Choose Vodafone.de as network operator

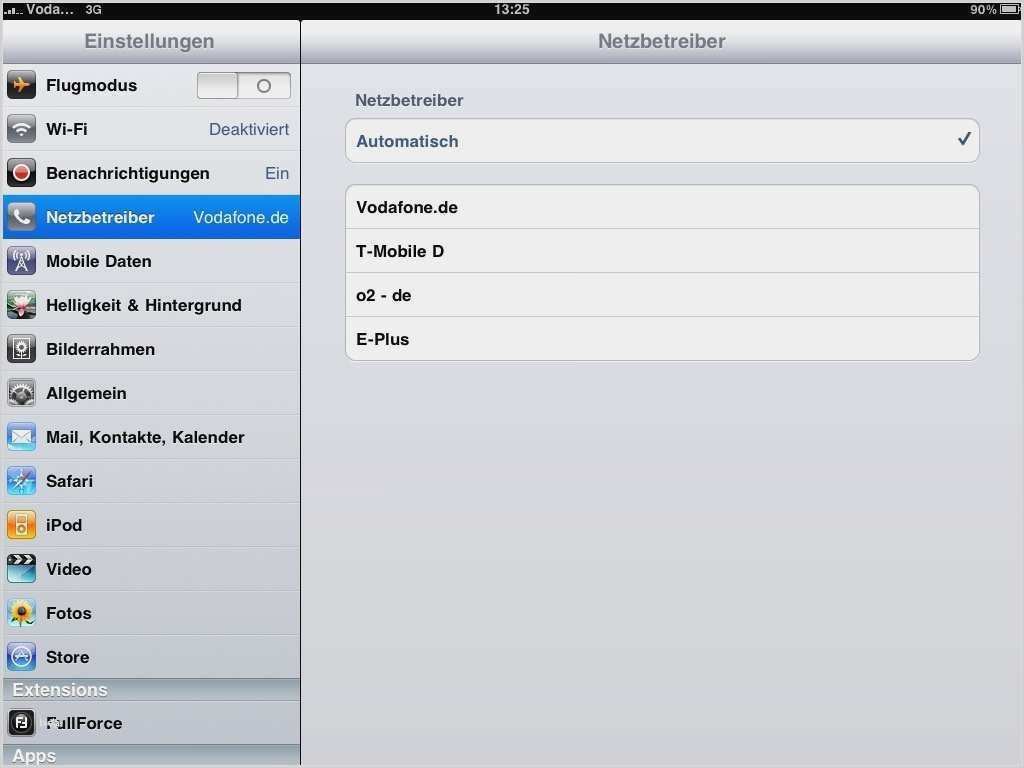[662, 207]
